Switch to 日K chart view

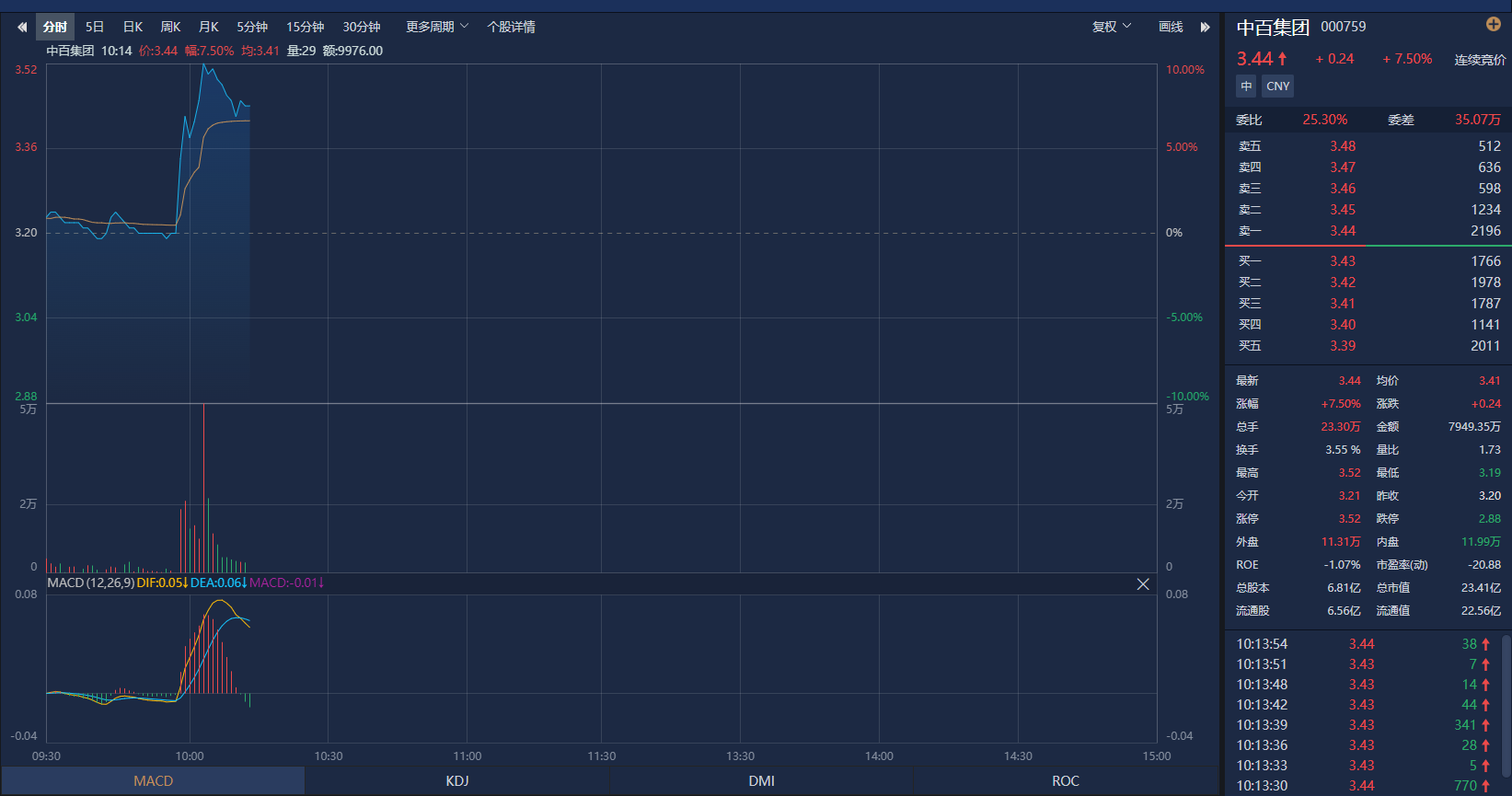click(x=133, y=27)
